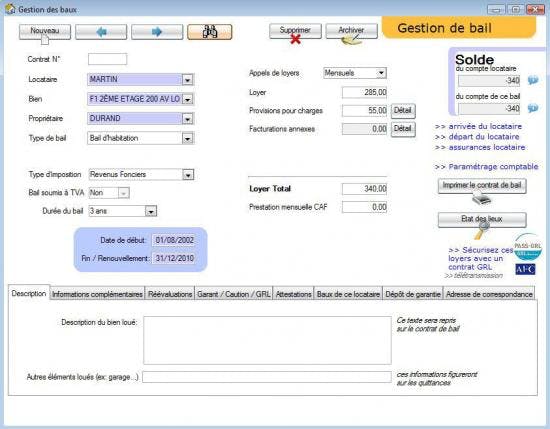Open the Etat des lieux button

[x=482, y=220]
